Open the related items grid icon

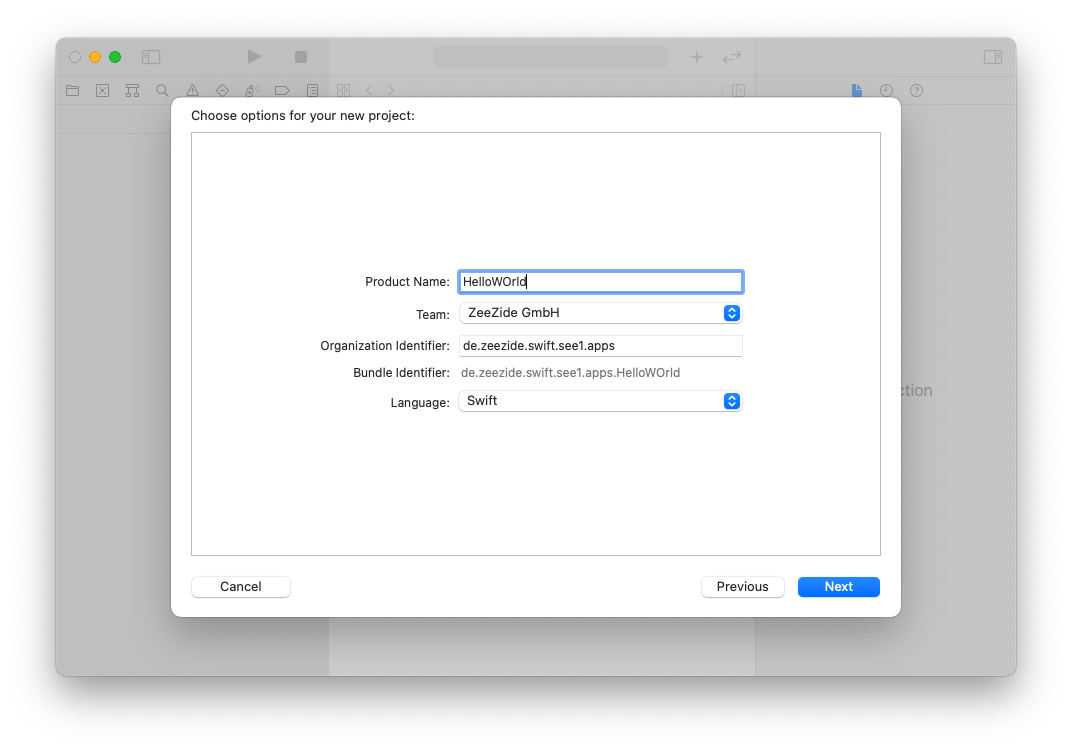[x=343, y=90]
